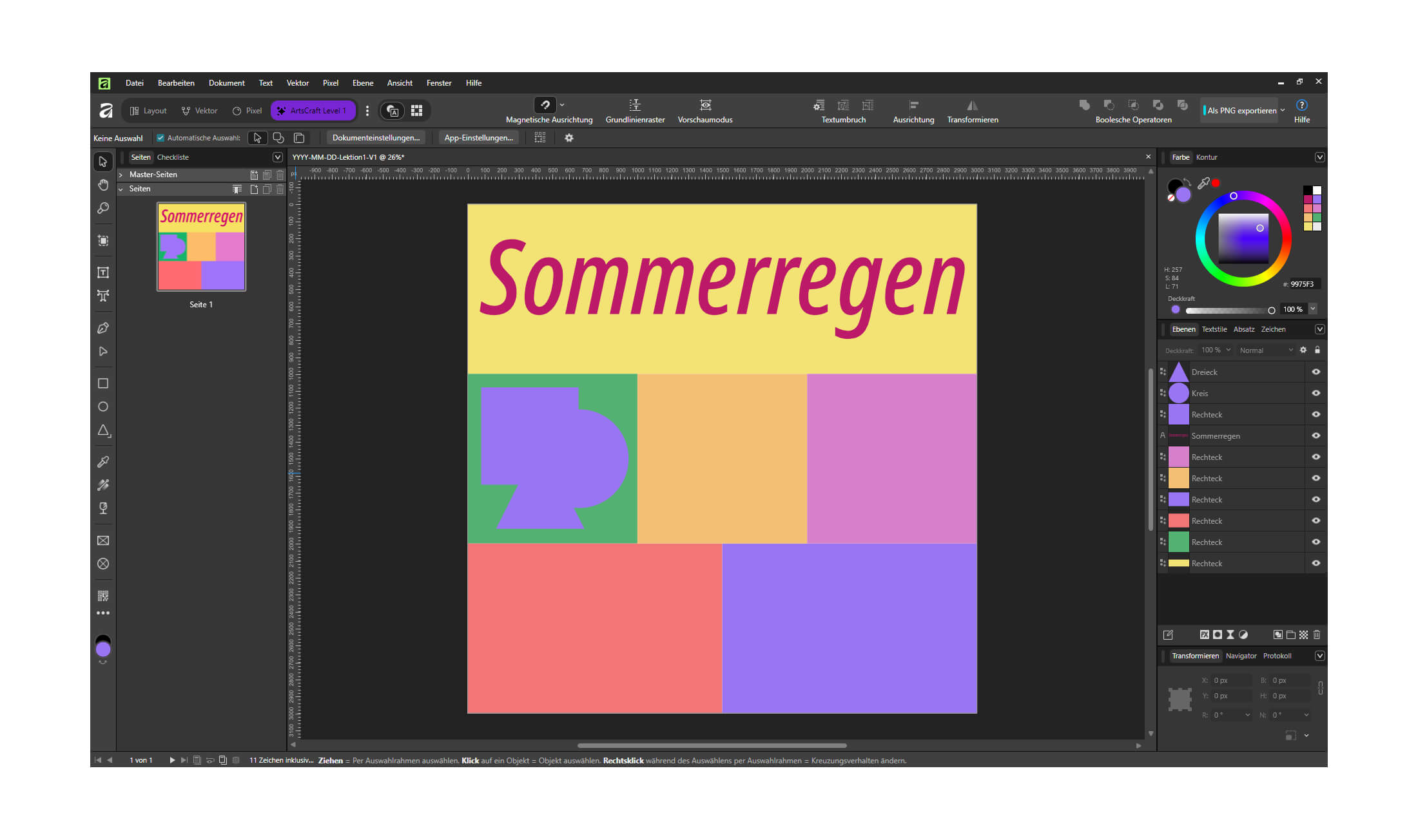Image resolution: width=1418 pixels, height=840 pixels.
Task: Open the Als PNG exportieren dropdown arrow
Action: [1283, 111]
